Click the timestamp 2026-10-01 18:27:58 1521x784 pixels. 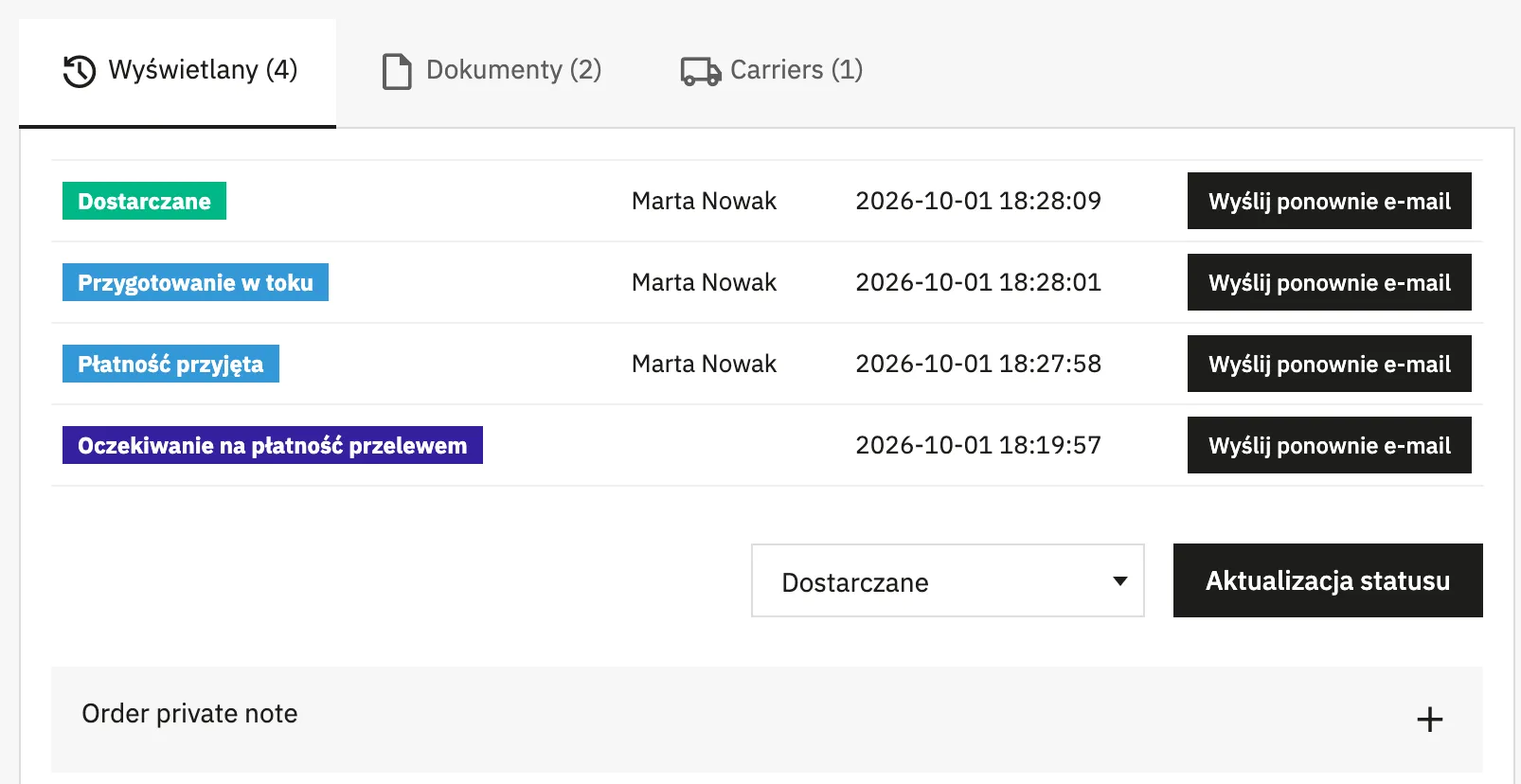click(x=978, y=364)
